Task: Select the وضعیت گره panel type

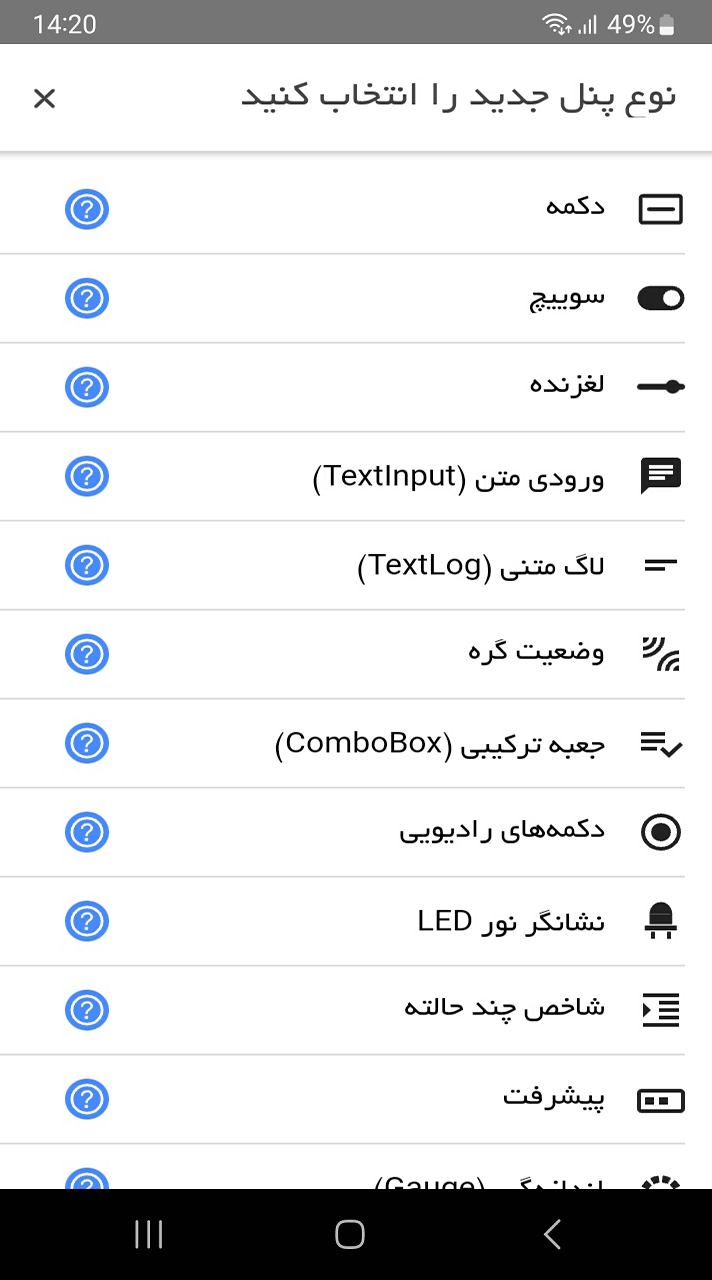Action: click(536, 654)
